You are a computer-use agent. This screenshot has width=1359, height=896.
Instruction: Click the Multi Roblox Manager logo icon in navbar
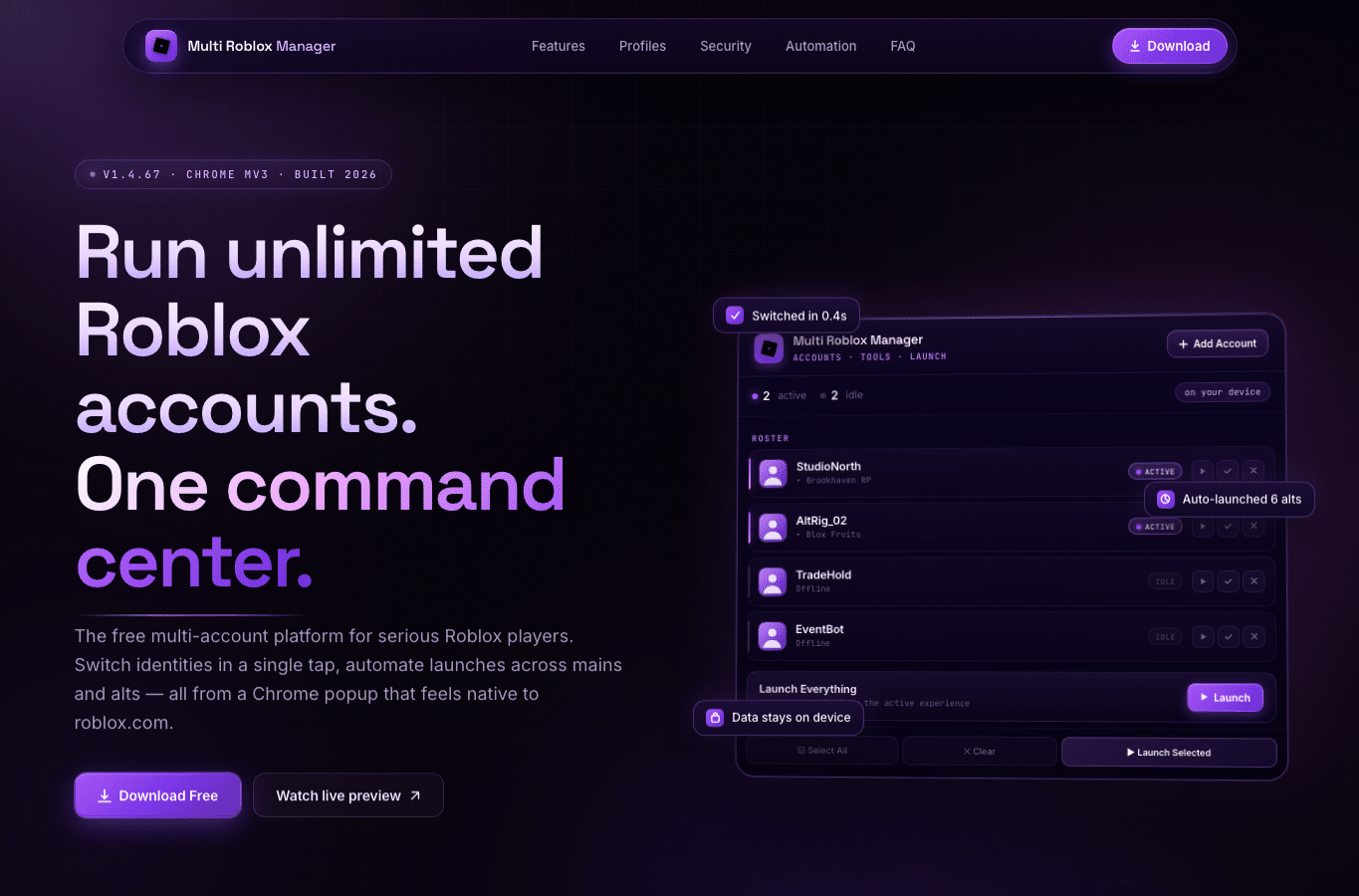point(161,46)
